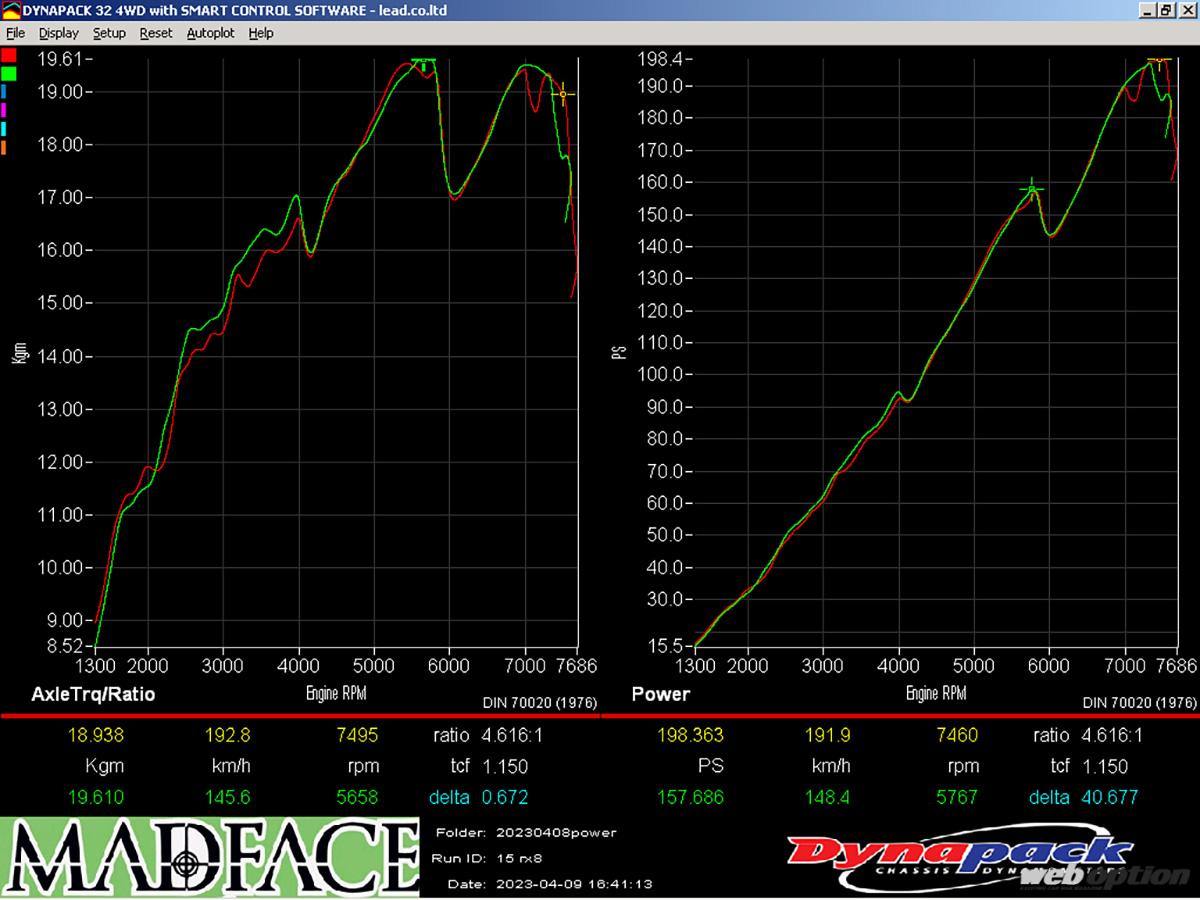Click the green cursor marker on power graph
Viewport: 1200px width, 900px height.
point(1032,189)
